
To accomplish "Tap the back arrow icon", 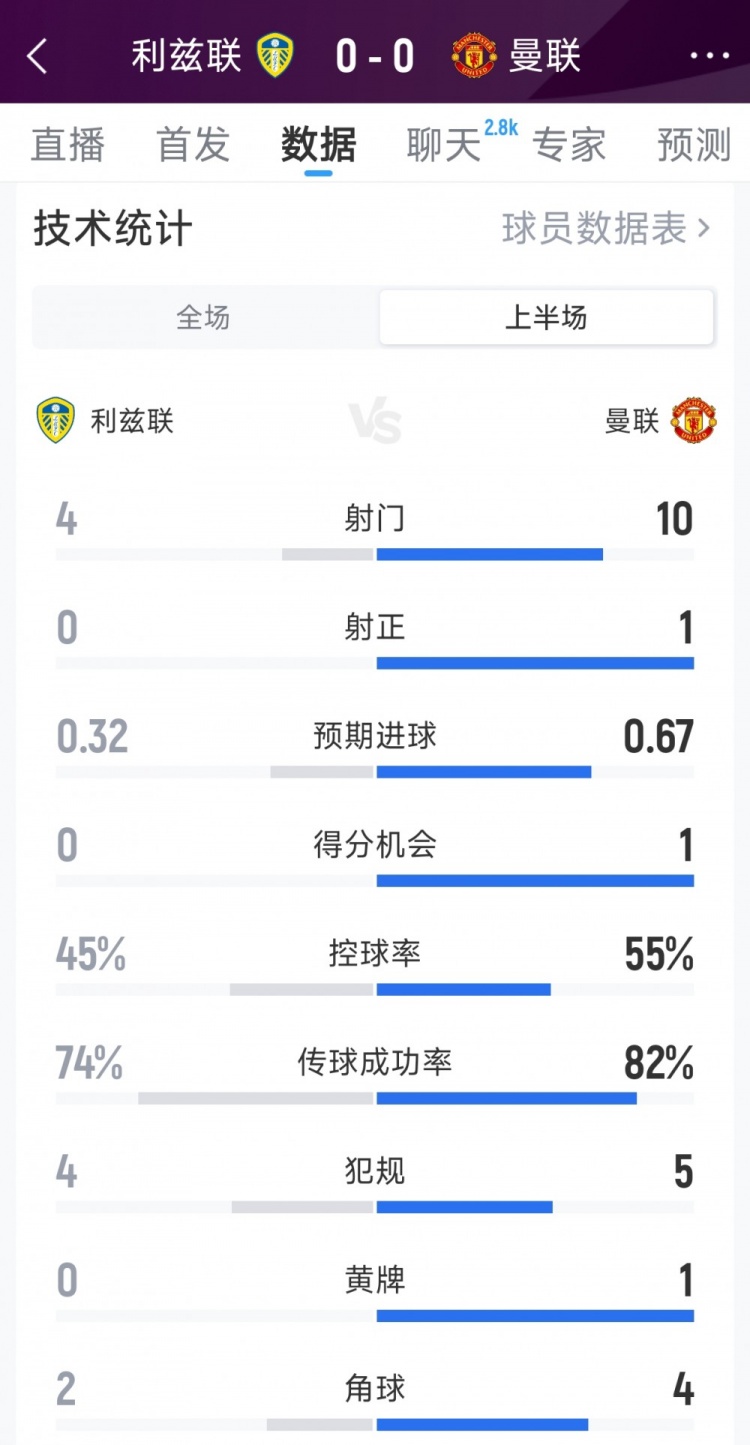I will coord(37,57).
